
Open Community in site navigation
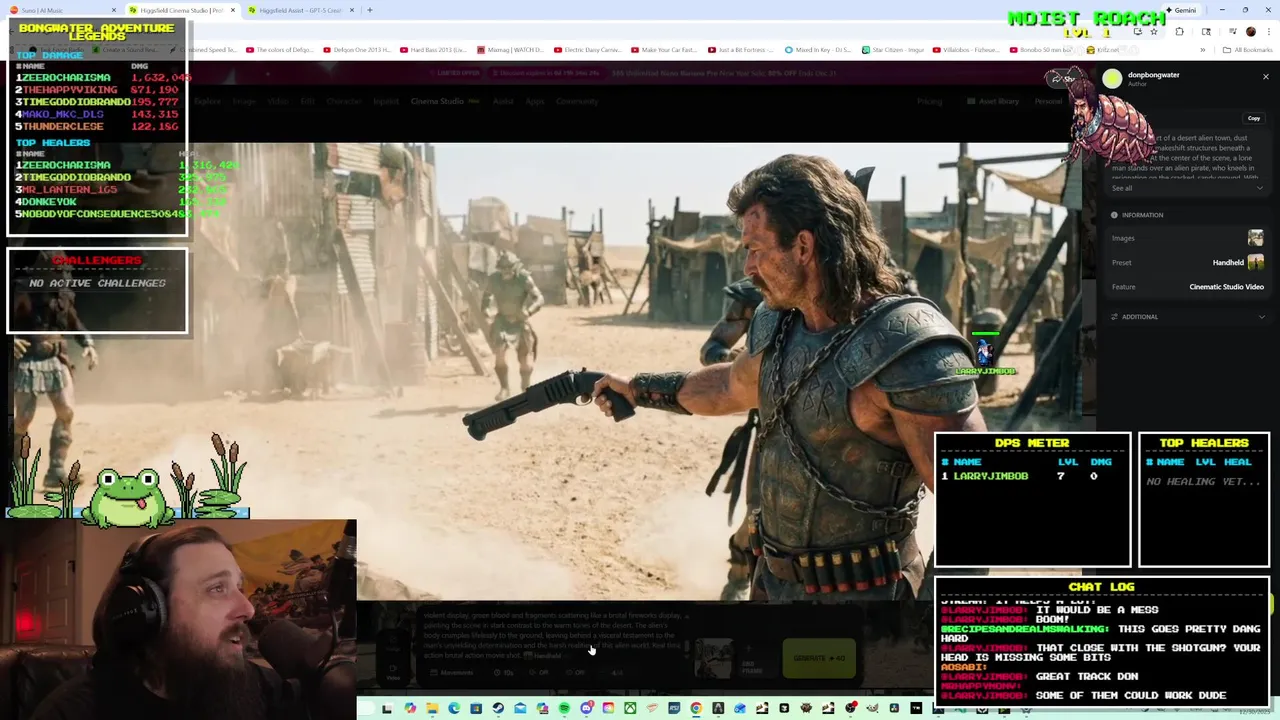[x=577, y=101]
